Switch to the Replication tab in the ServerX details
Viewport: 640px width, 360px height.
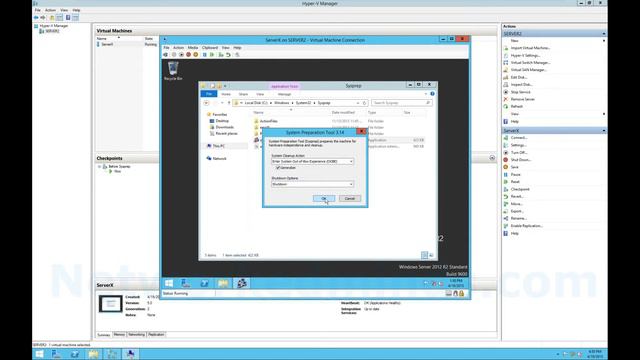pyautogui.click(x=156, y=335)
